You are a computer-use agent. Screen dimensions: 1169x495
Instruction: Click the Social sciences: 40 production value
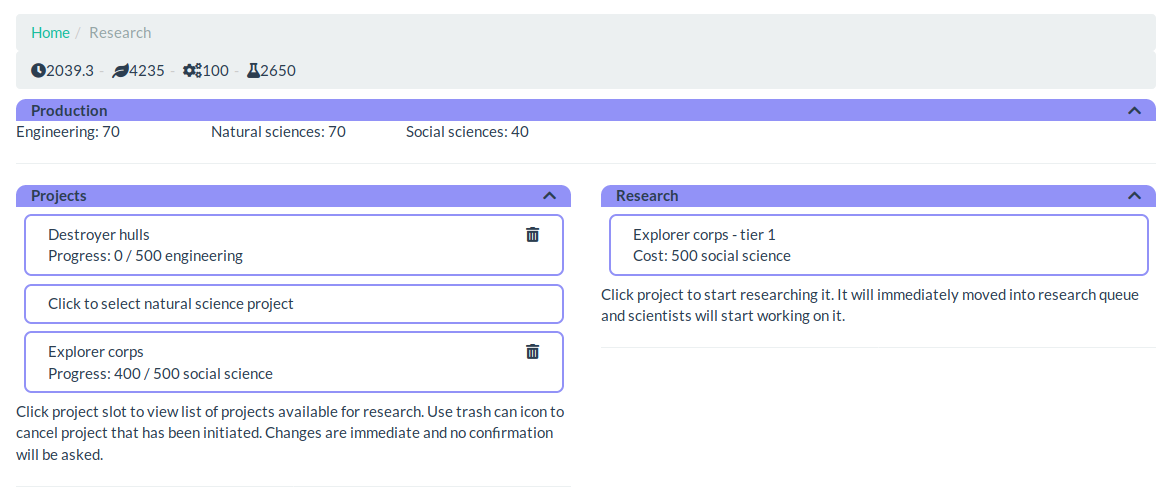pos(467,133)
